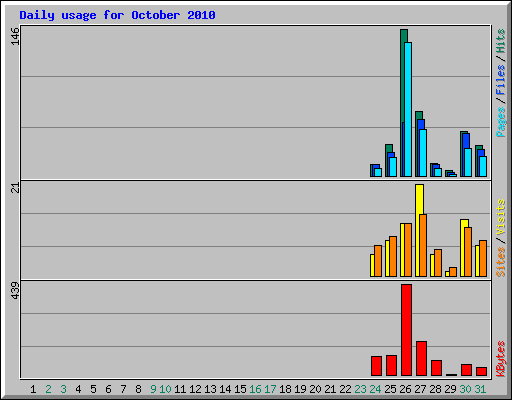Select the tall red KBytes bar for day 26
This screenshot has height=400, width=512.
406,330
